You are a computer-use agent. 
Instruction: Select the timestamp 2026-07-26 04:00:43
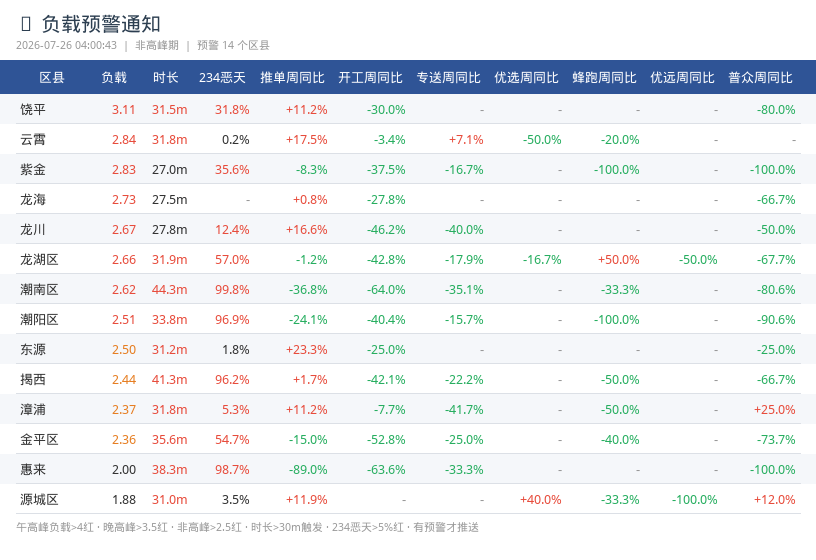67,45
